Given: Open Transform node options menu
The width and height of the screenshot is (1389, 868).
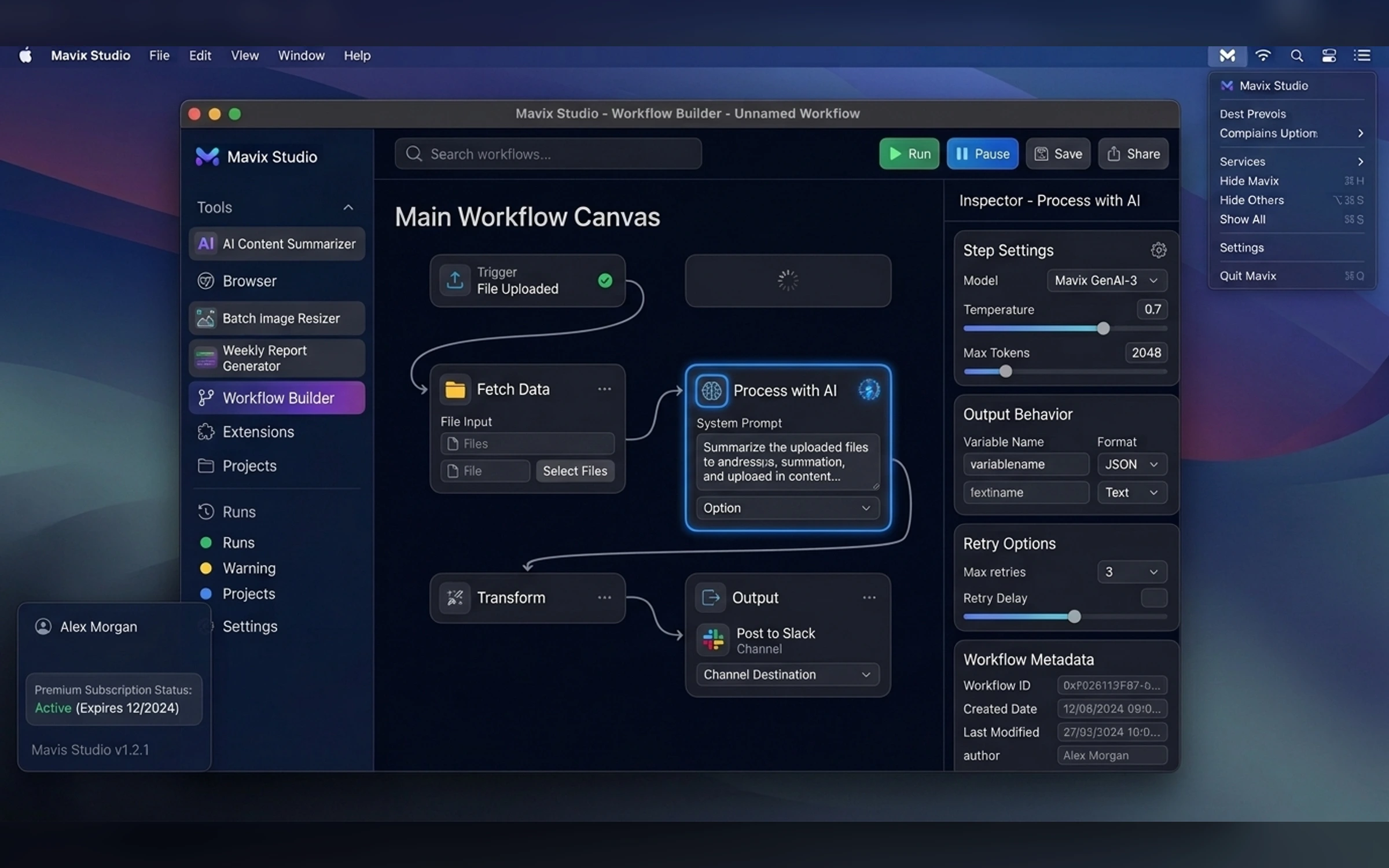Looking at the screenshot, I should point(604,598).
